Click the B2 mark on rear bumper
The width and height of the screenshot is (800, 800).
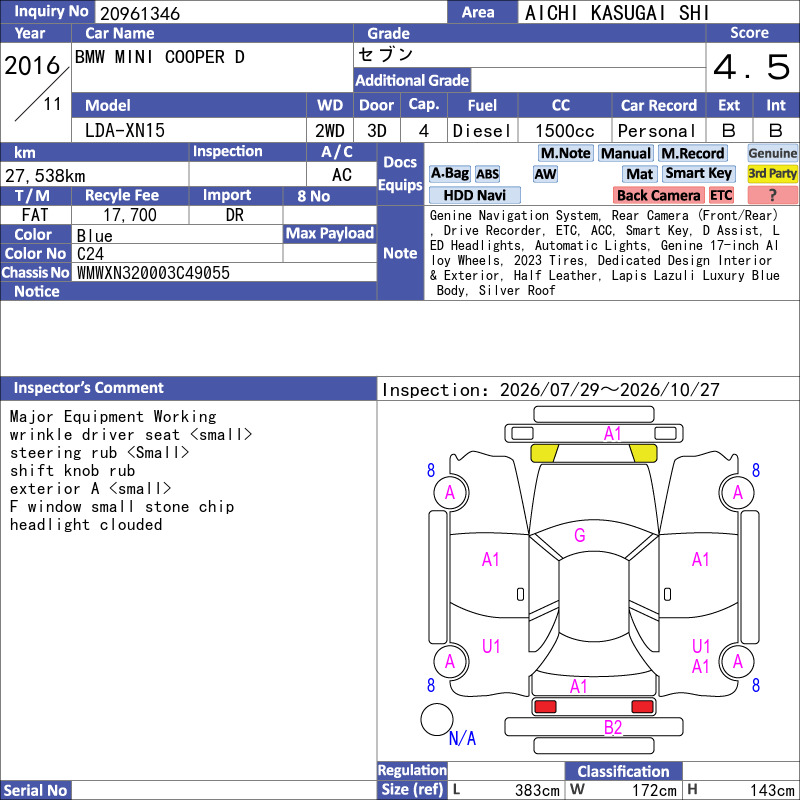[x=613, y=728]
